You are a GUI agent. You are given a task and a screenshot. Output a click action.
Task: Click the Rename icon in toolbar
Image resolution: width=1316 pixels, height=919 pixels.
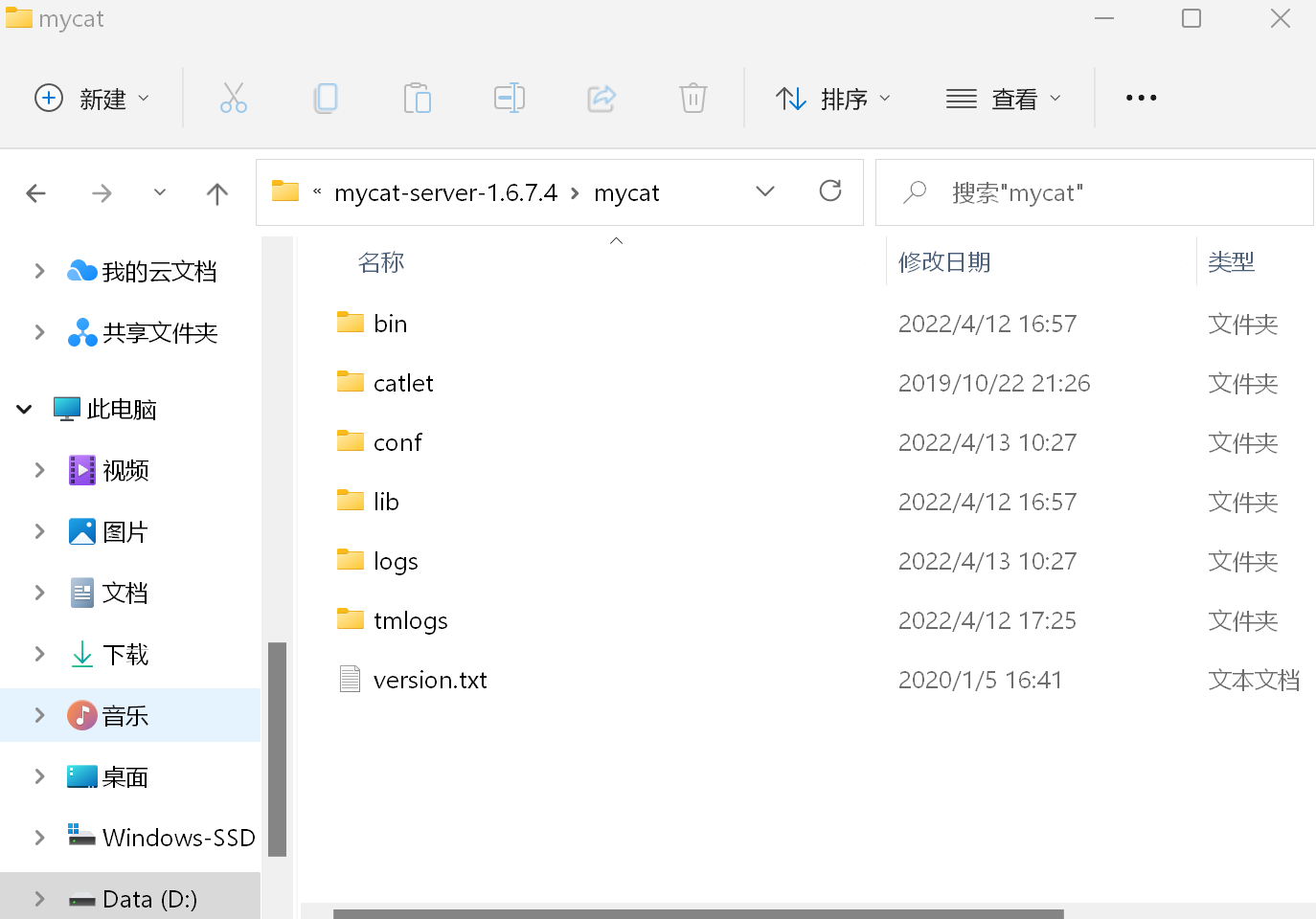point(510,98)
